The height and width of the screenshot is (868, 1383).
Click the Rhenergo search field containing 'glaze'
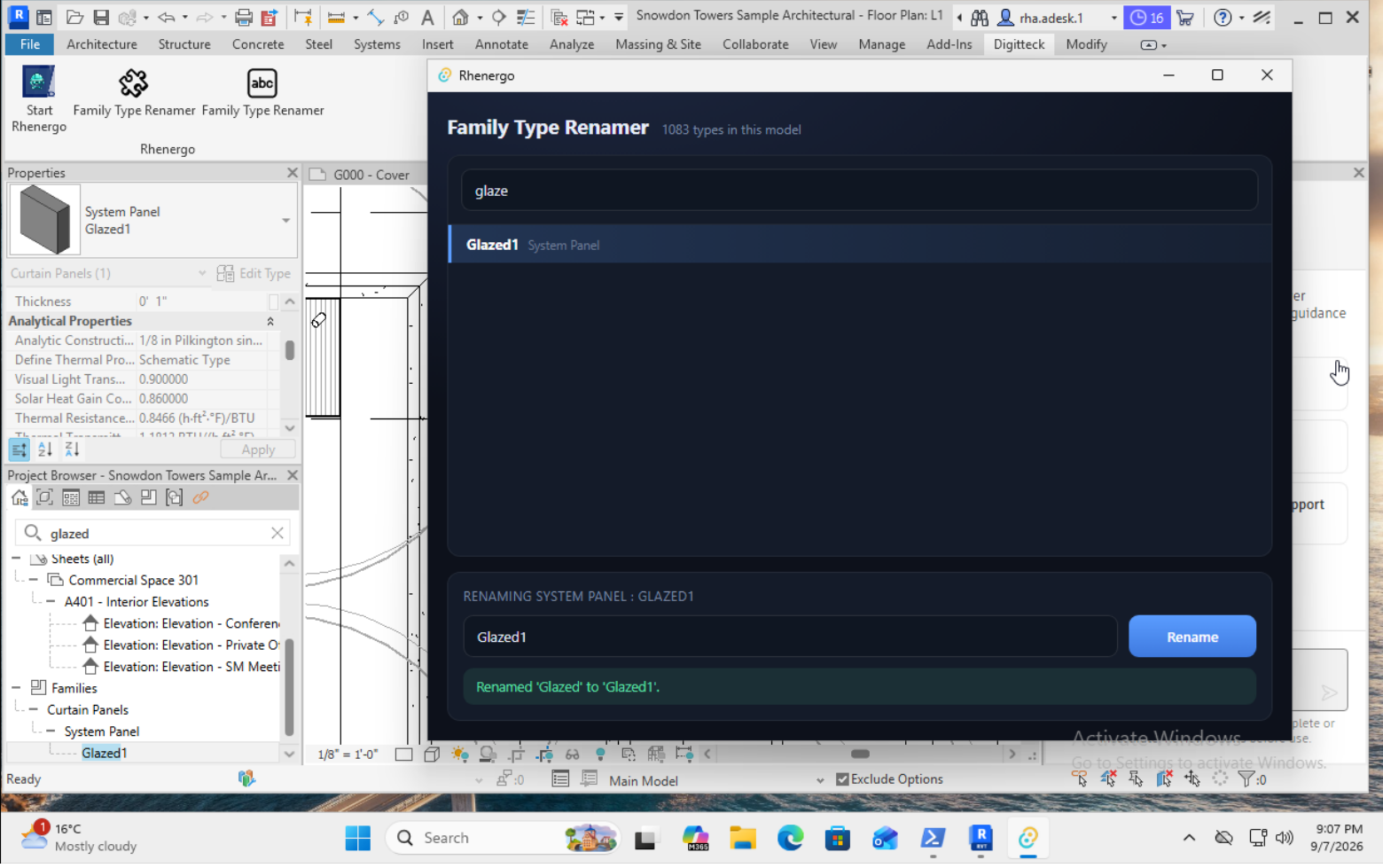point(859,192)
